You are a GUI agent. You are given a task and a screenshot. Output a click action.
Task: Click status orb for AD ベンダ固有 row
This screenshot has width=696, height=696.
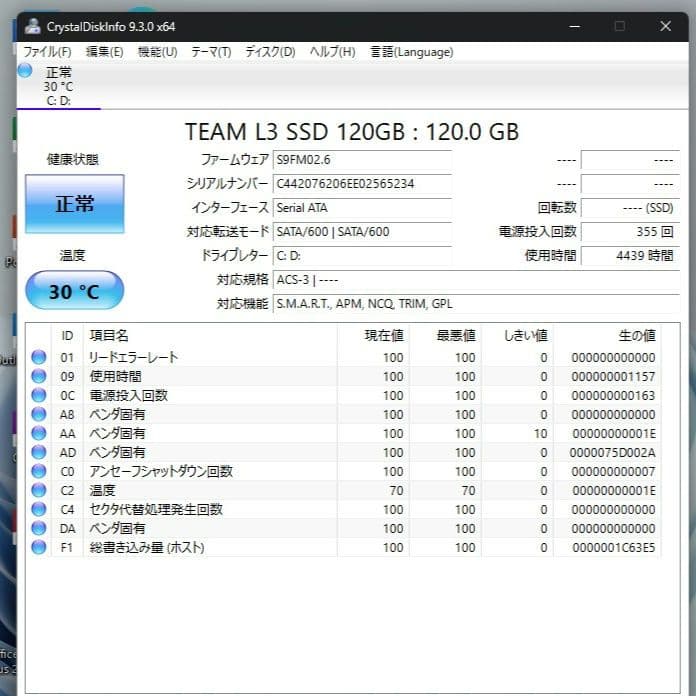39,452
